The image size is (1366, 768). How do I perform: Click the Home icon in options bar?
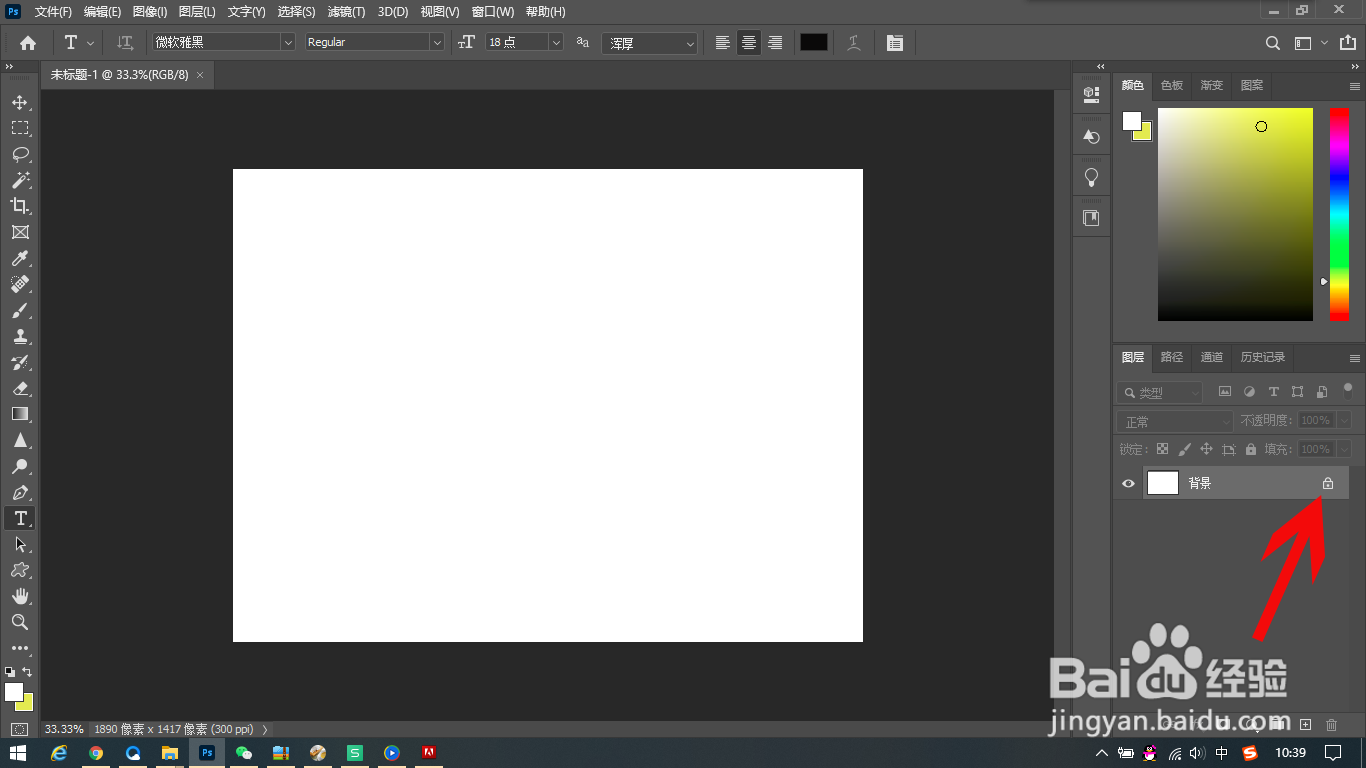28,43
